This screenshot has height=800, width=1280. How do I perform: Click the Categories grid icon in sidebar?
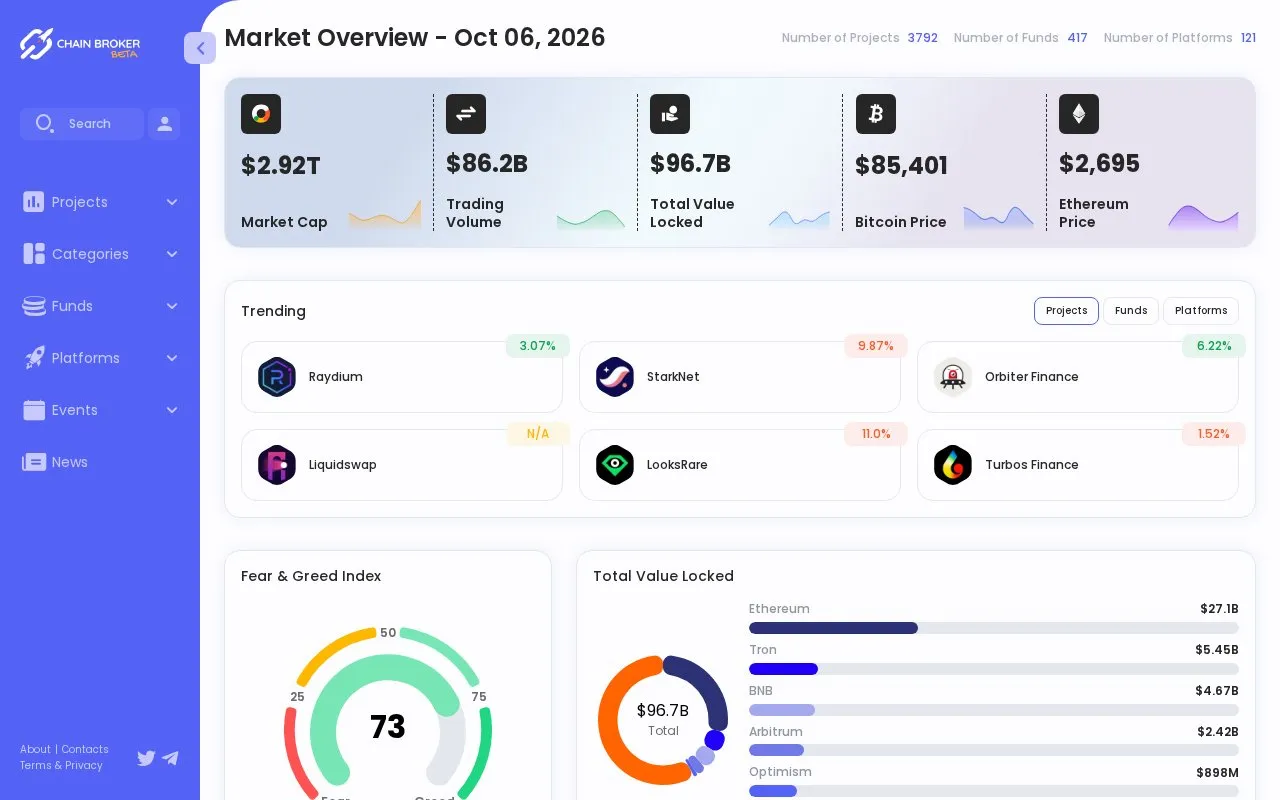34,254
